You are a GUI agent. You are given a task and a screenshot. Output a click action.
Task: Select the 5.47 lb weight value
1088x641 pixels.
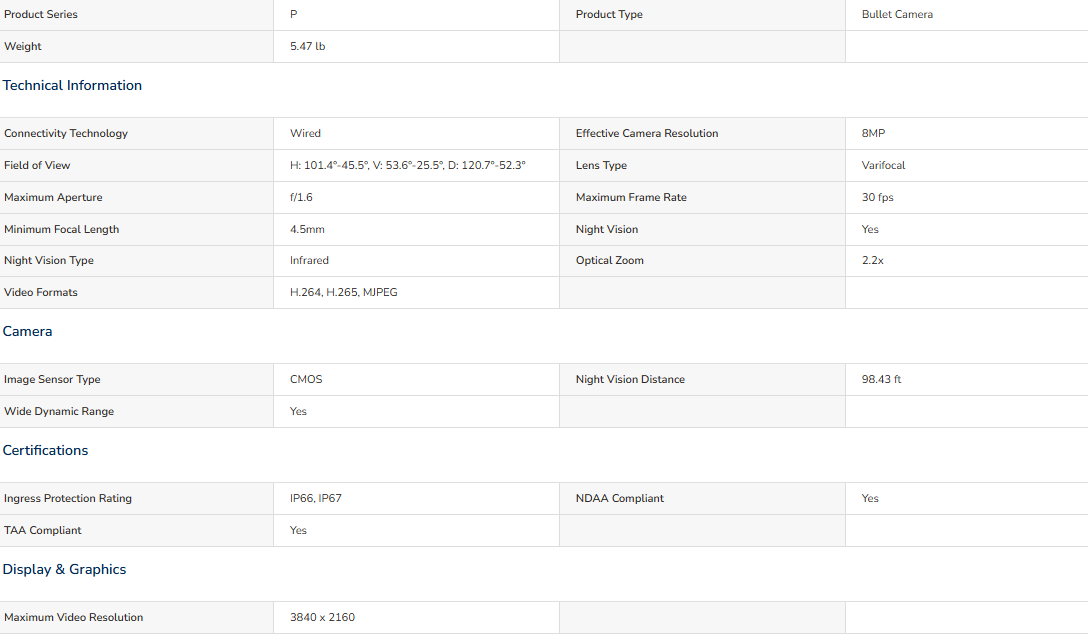pos(307,46)
